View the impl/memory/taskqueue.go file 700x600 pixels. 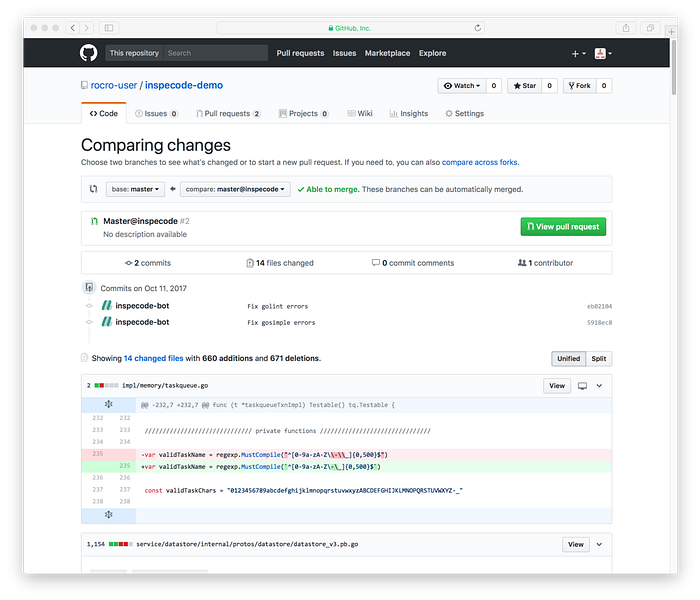pyautogui.click(x=557, y=386)
